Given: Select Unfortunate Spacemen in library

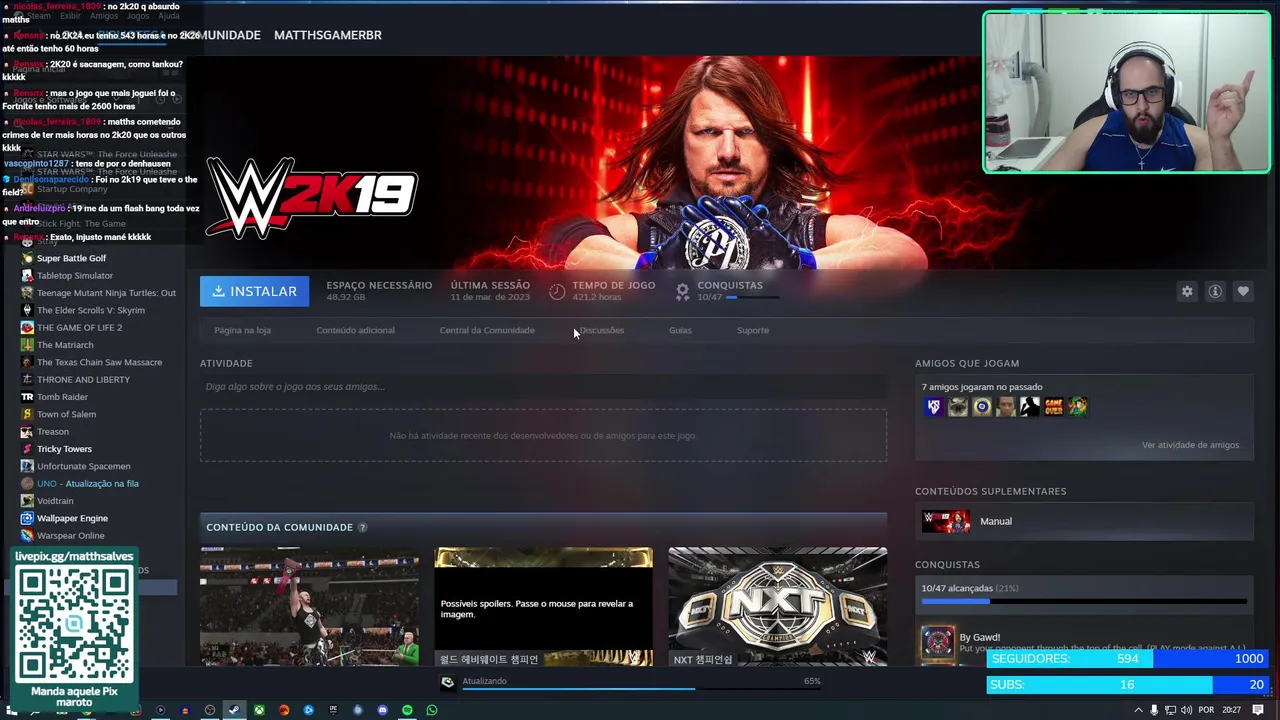Looking at the screenshot, I should [83, 466].
